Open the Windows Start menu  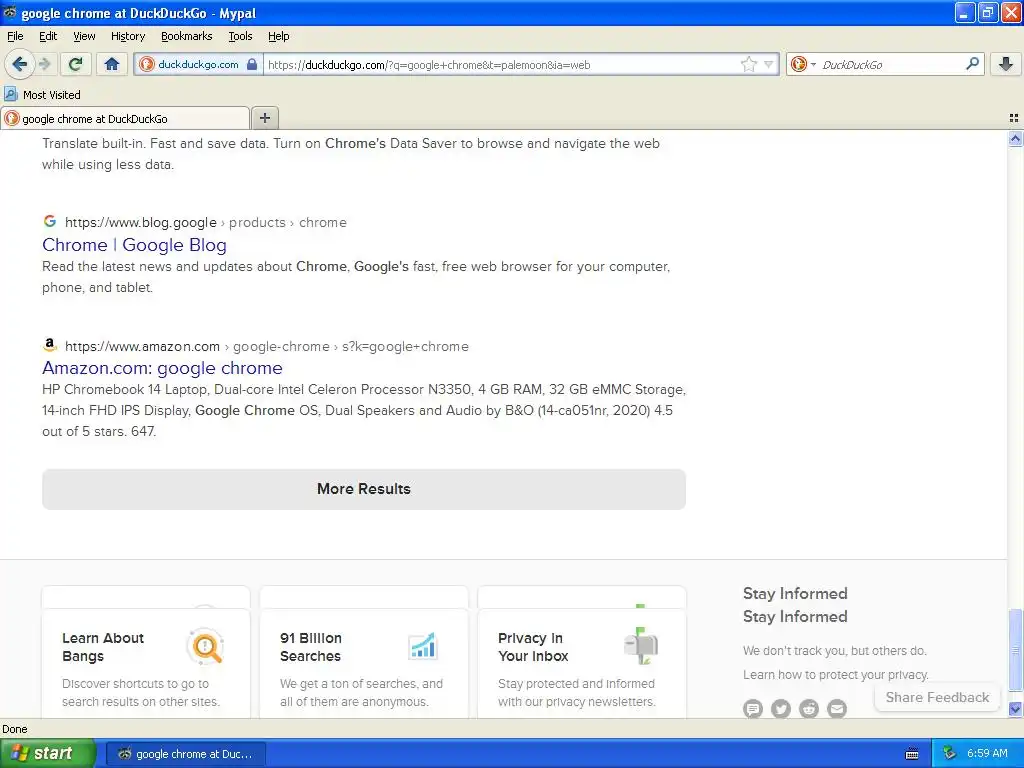47,754
